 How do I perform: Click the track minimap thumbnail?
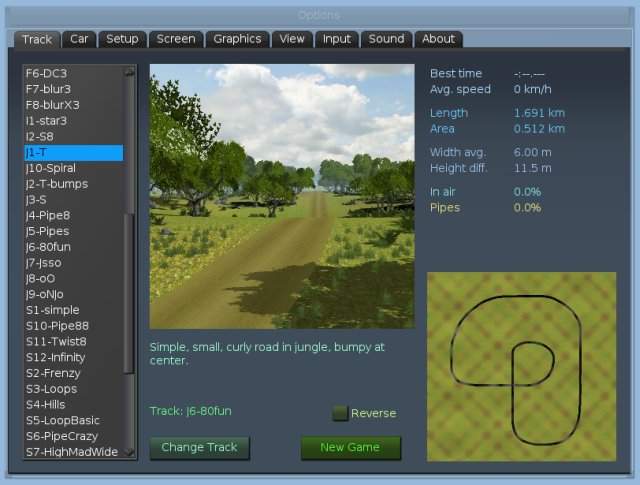coord(521,367)
